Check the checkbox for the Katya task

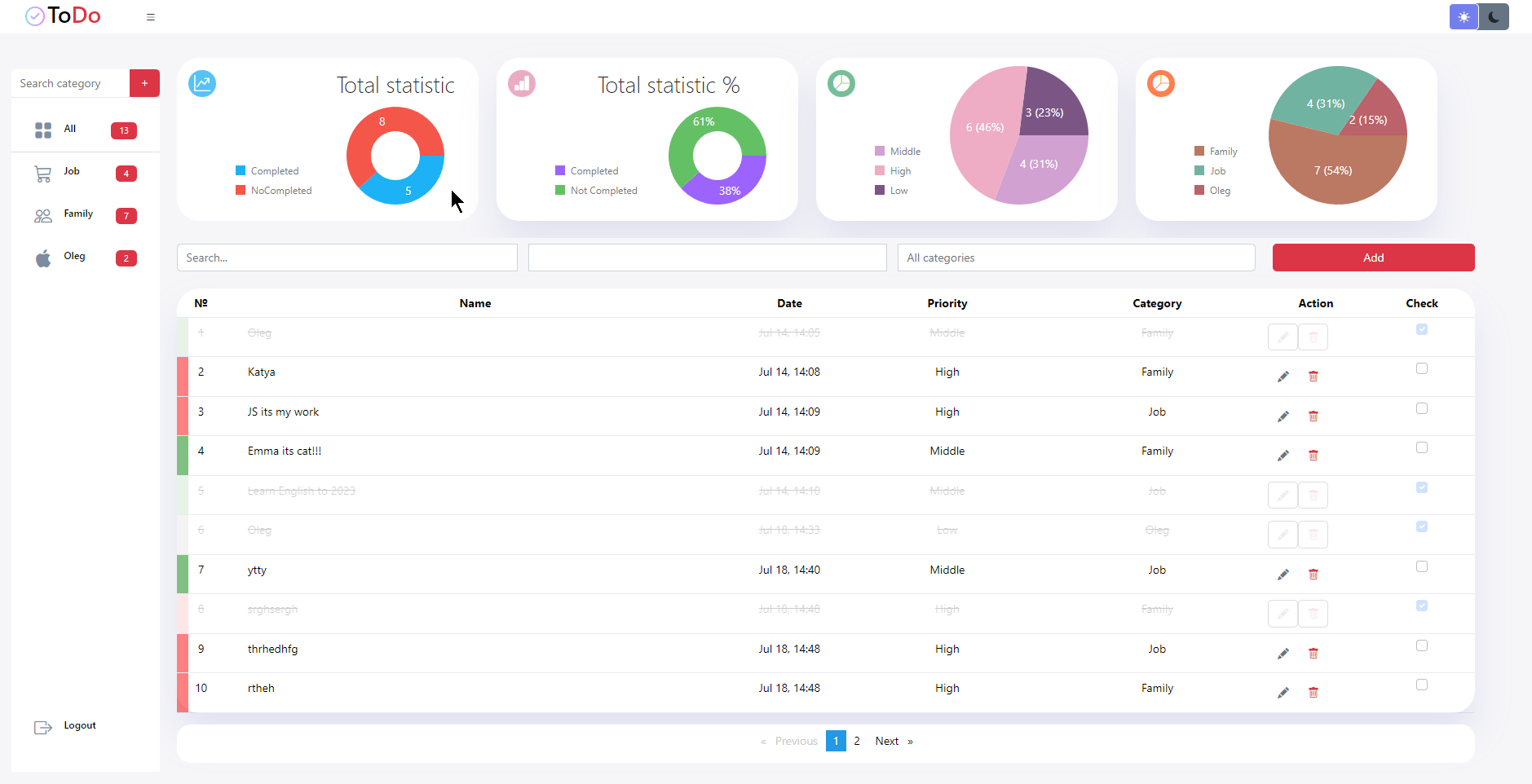coord(1422,368)
